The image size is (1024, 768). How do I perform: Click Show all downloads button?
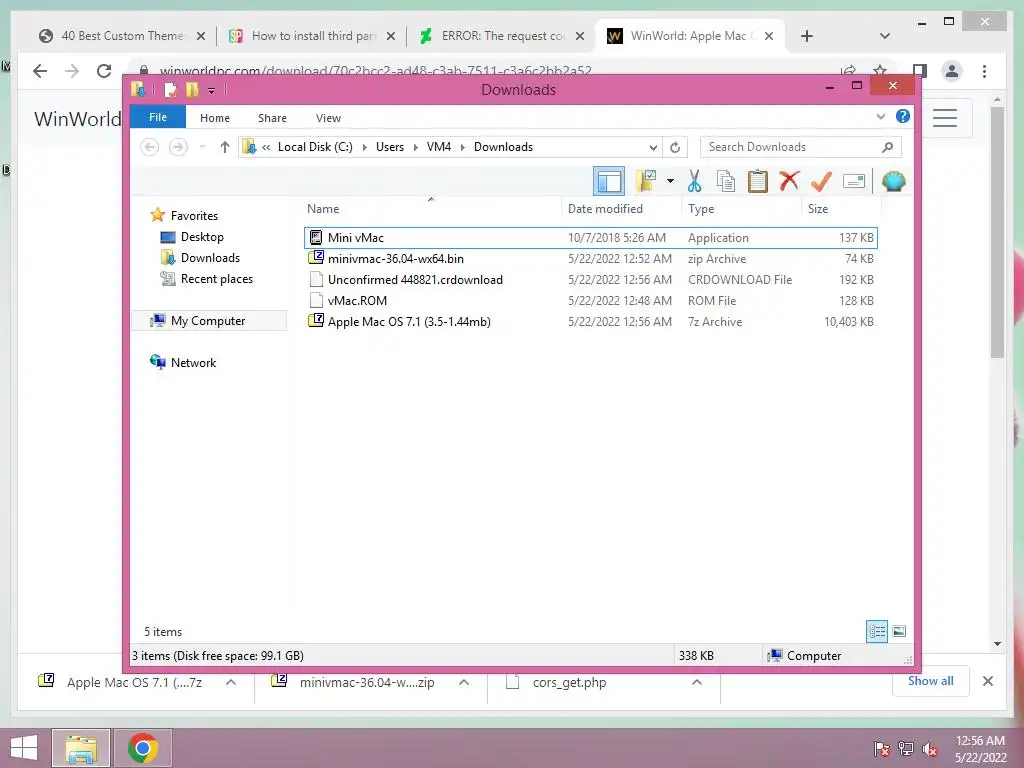(931, 681)
